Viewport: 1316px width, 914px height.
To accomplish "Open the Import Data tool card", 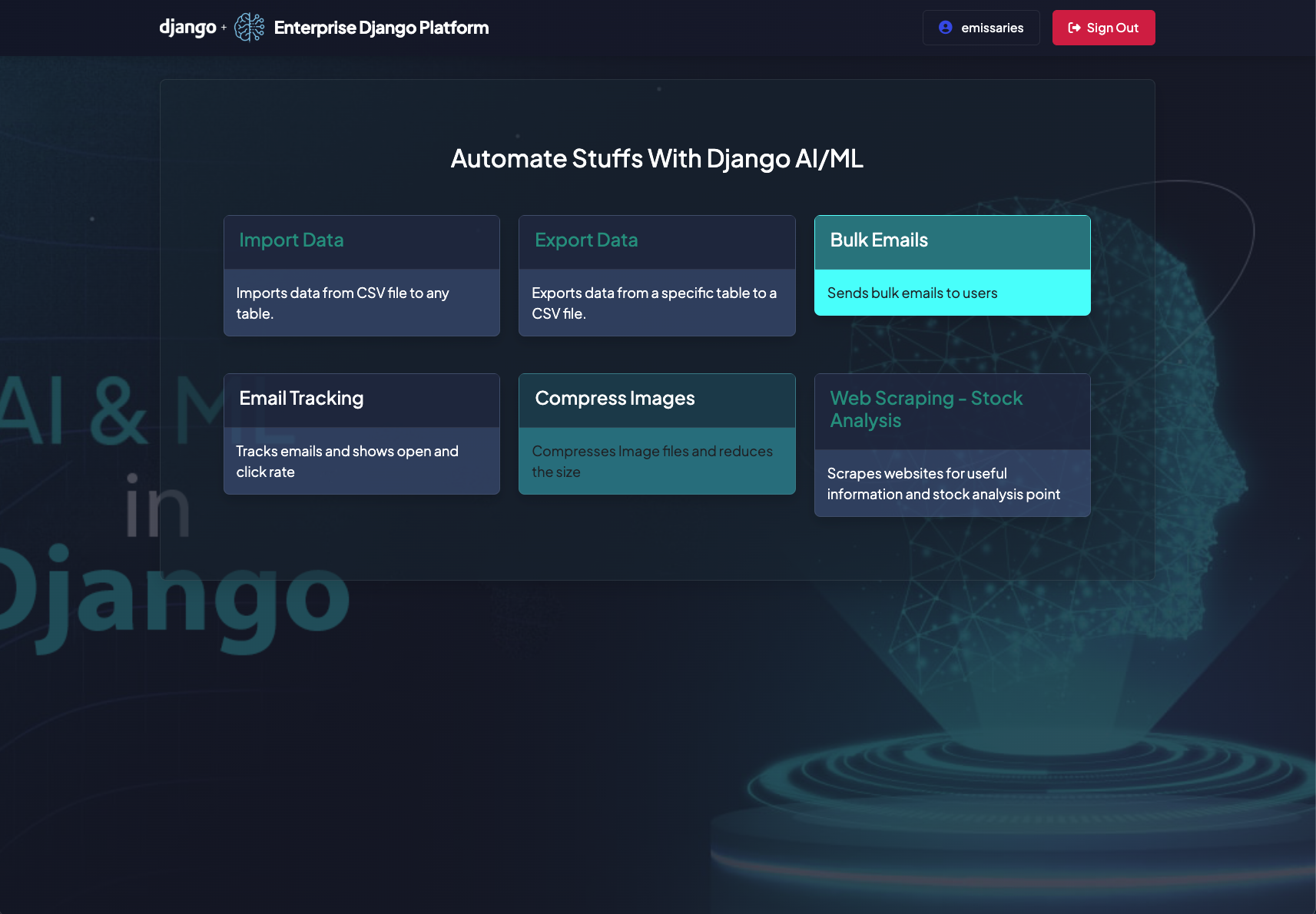I will (x=361, y=276).
